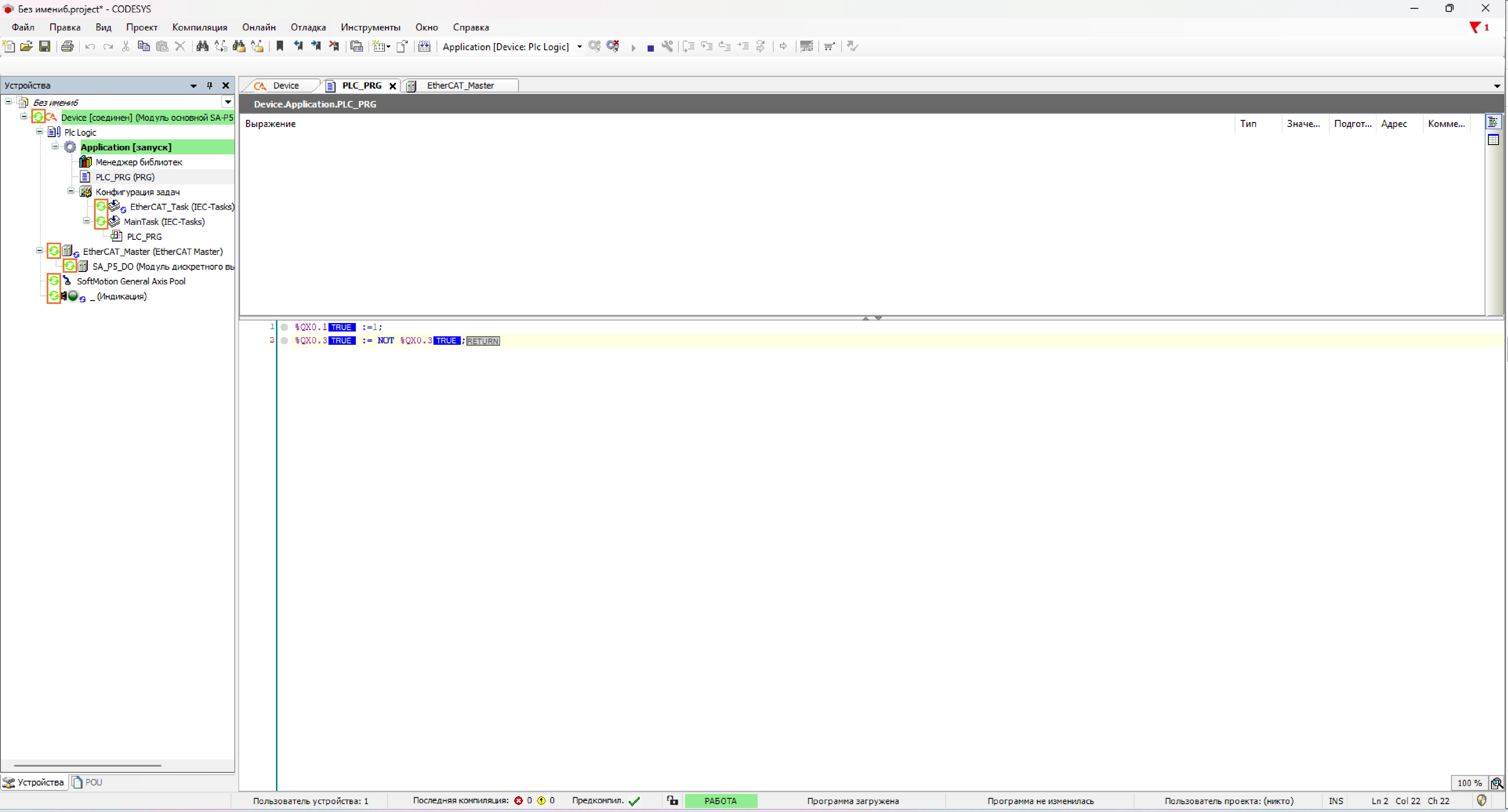Screen dimensions: 1508x812
Task: Close the PLC_PRG editor tab
Action: tap(393, 86)
